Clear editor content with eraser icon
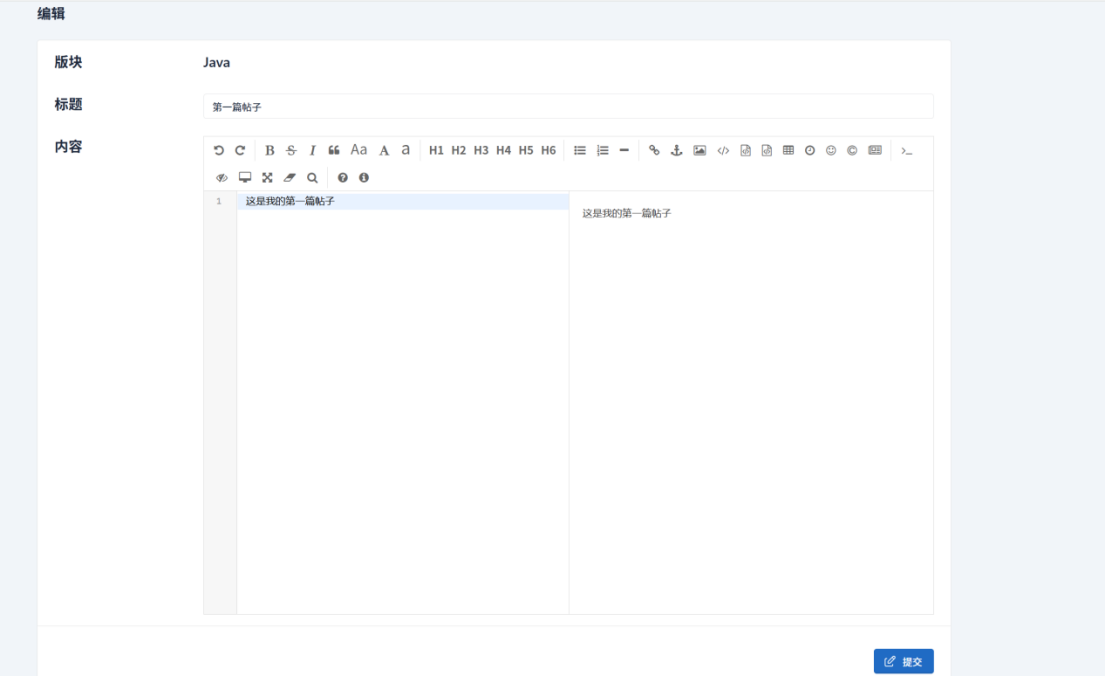This screenshot has width=1106, height=676. (290, 178)
